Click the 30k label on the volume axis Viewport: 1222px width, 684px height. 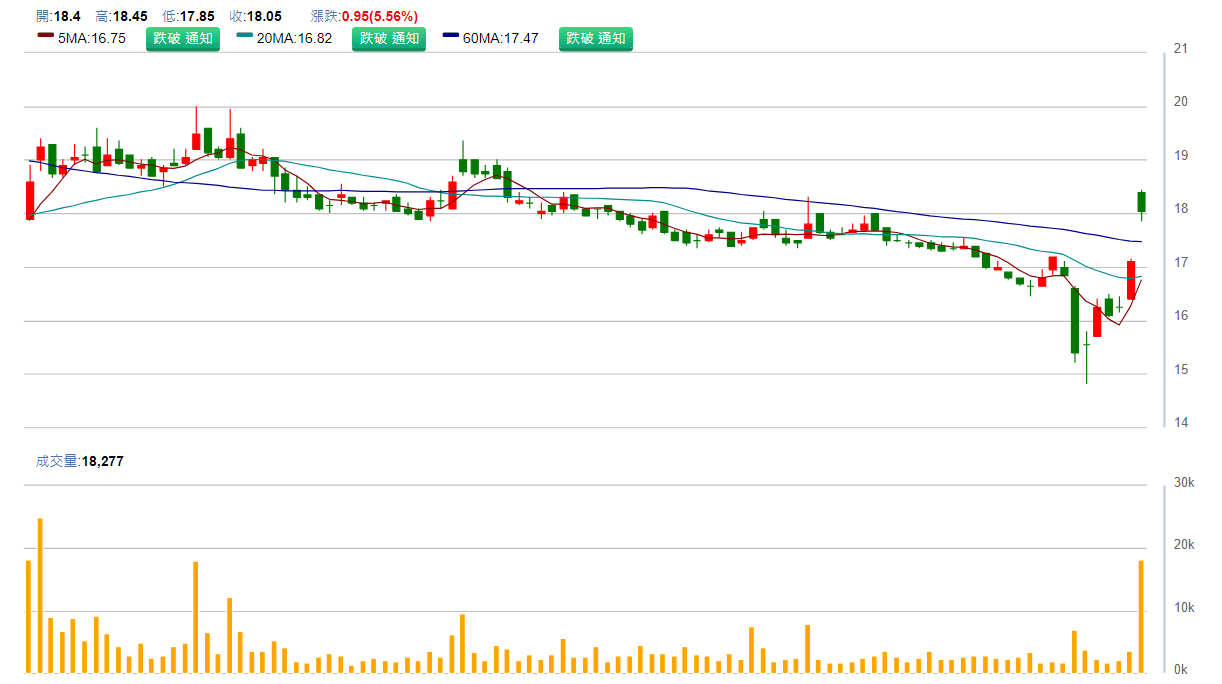(1184, 483)
